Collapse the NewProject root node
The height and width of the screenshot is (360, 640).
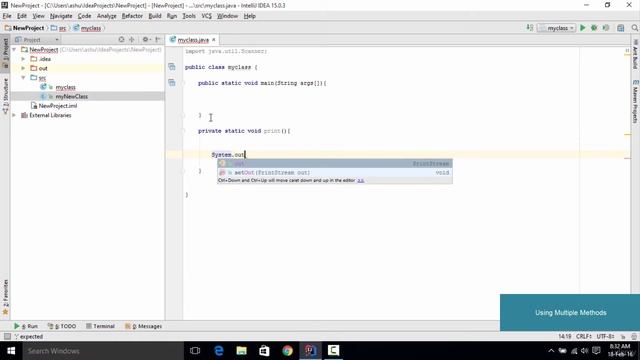(14, 49)
